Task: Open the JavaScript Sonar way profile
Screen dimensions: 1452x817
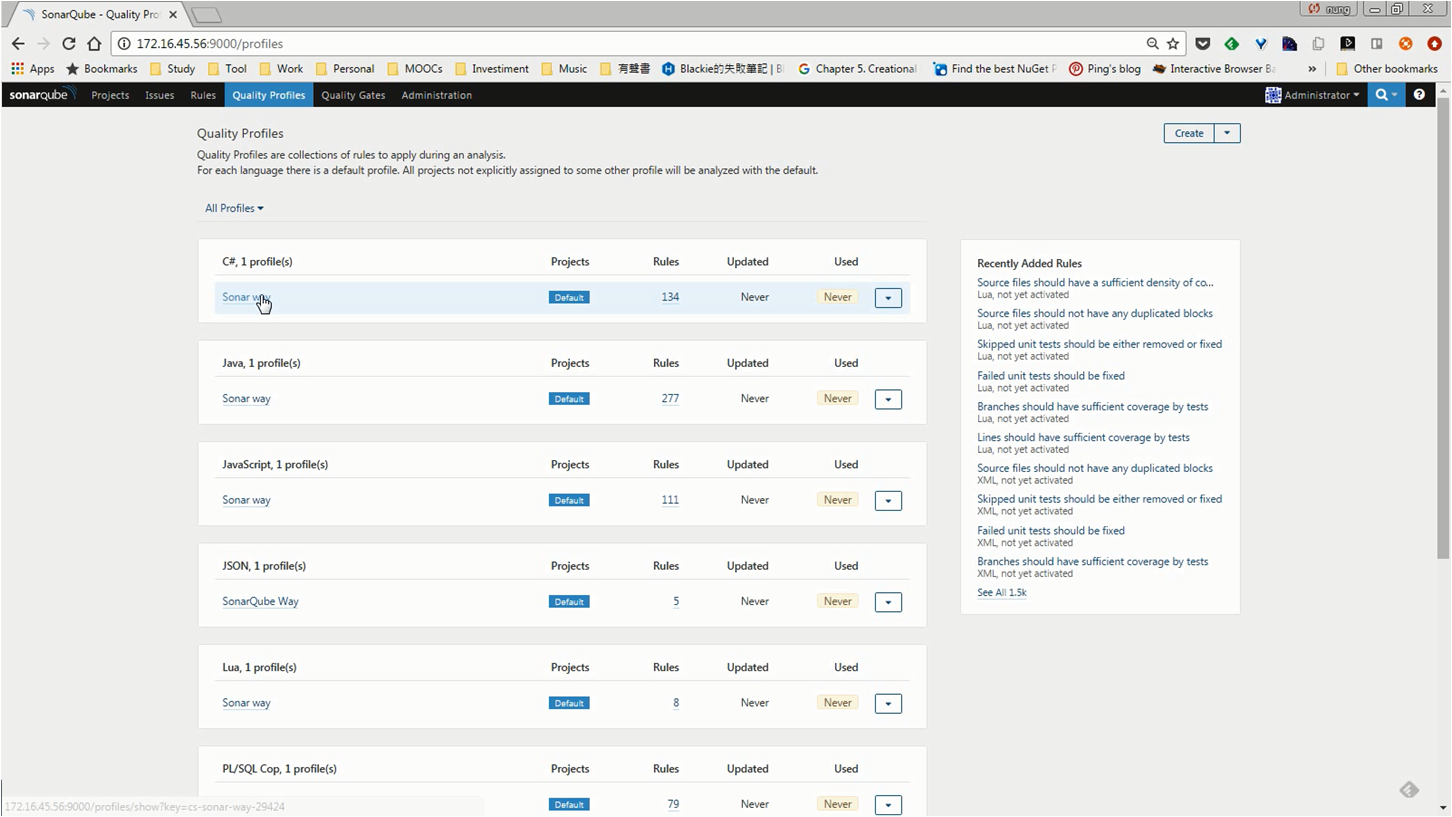Action: pyautogui.click(x=246, y=500)
